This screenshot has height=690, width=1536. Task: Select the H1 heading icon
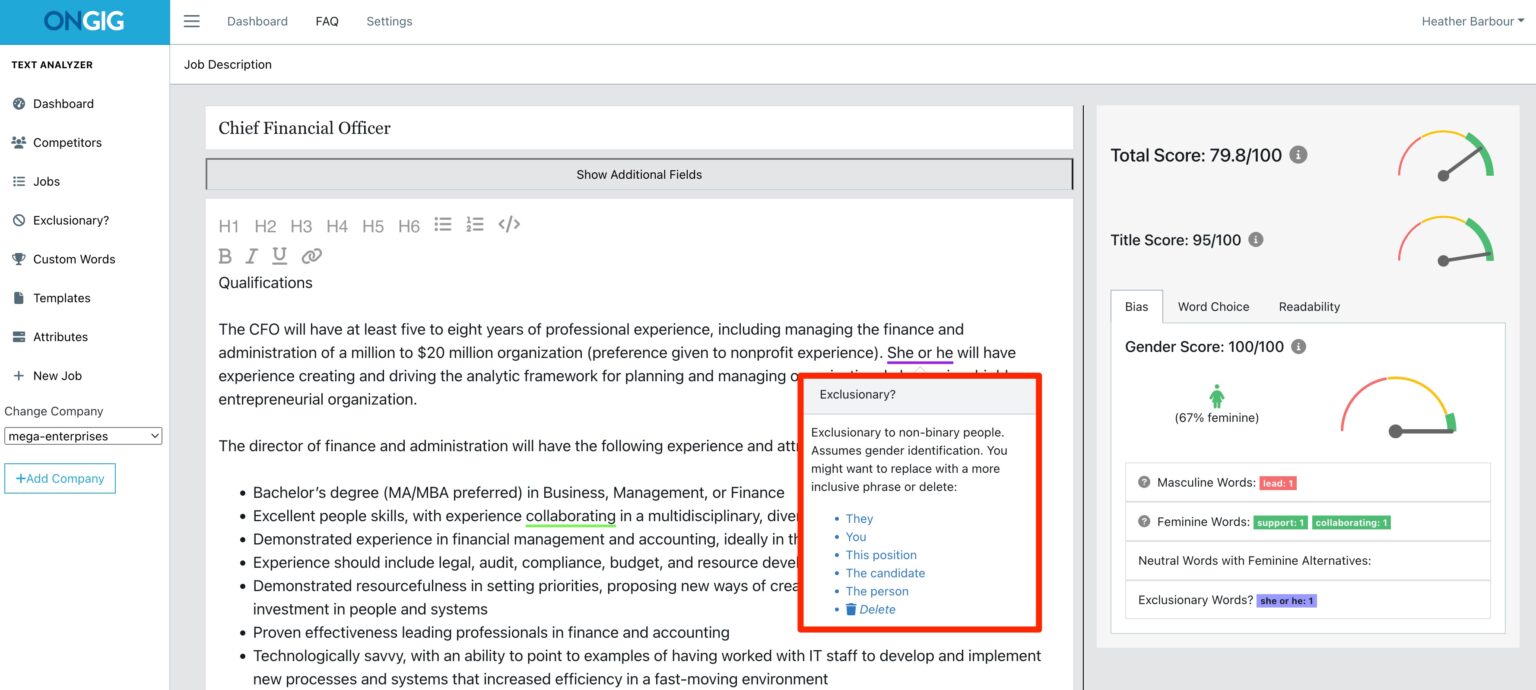(228, 225)
